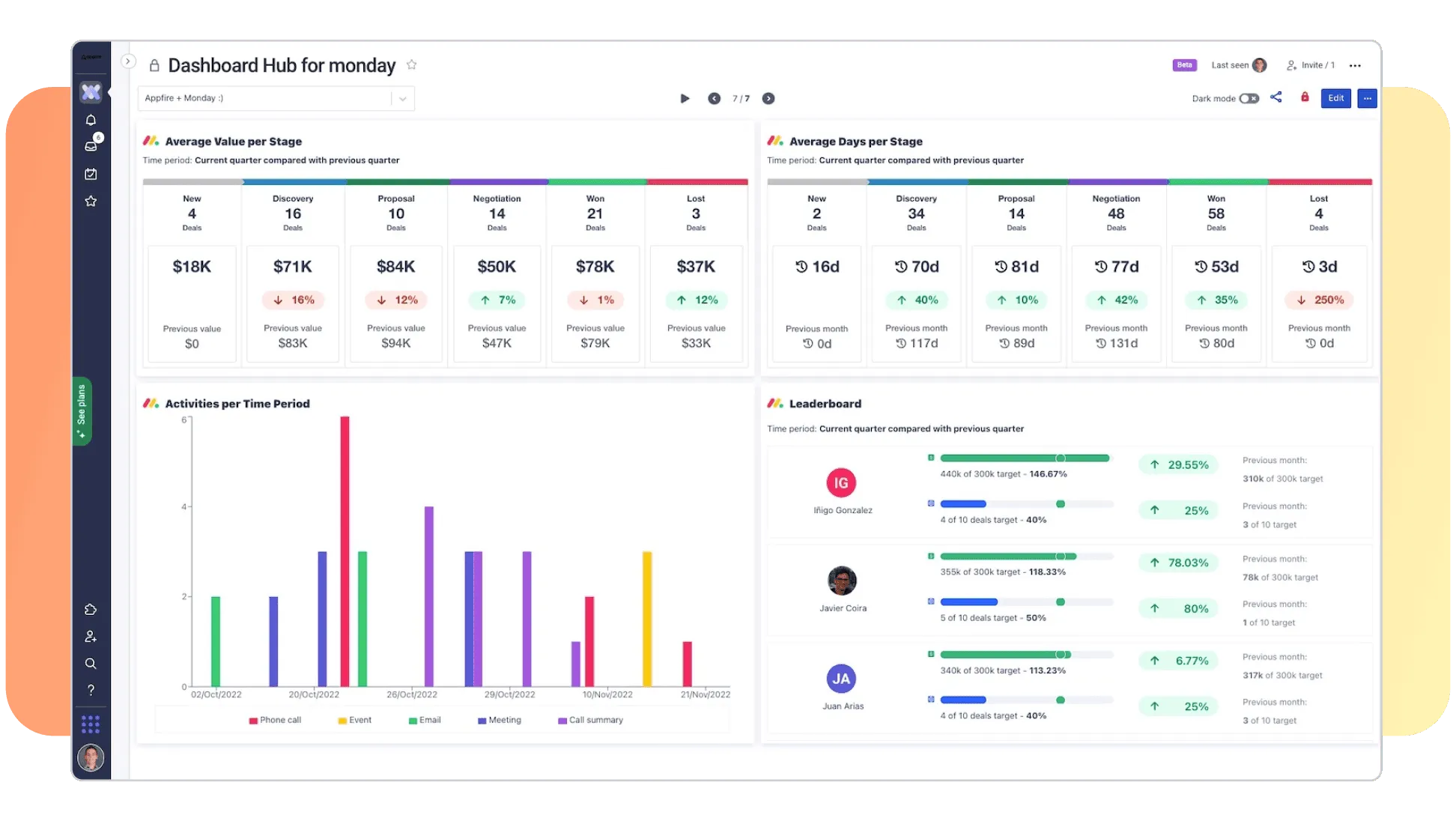Open the See plans side tab
This screenshot has height=821, width=1456.
(x=82, y=410)
